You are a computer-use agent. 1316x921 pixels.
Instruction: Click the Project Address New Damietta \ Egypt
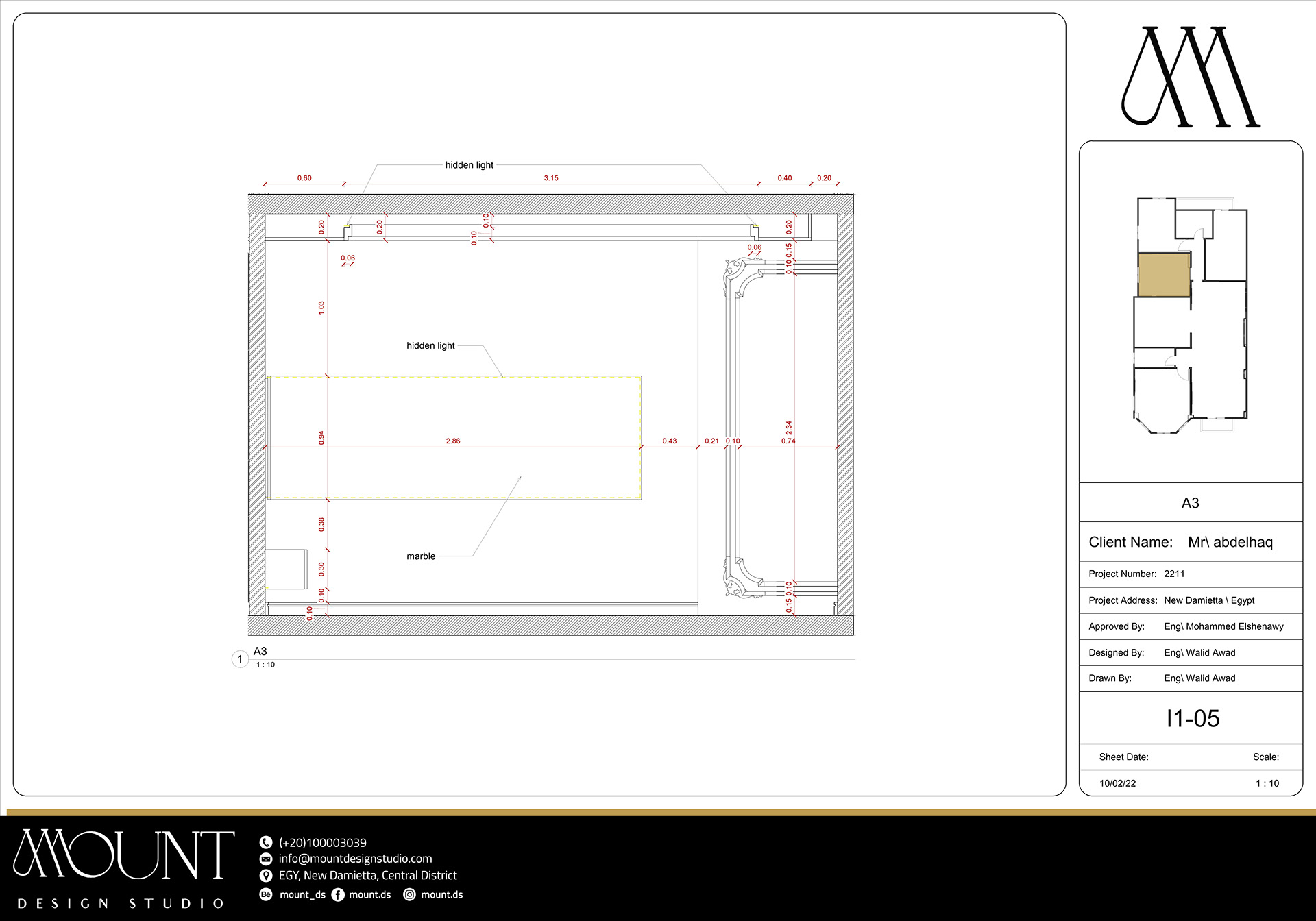1209,600
